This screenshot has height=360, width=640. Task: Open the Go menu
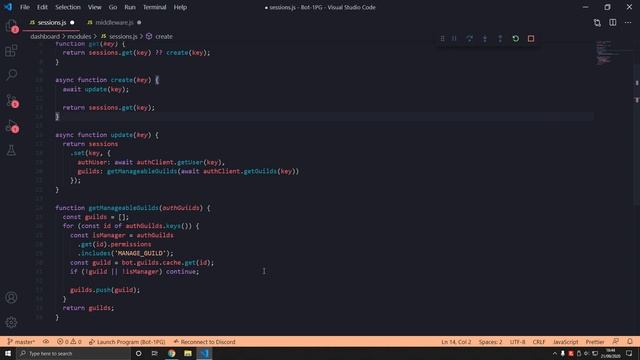point(113,7)
